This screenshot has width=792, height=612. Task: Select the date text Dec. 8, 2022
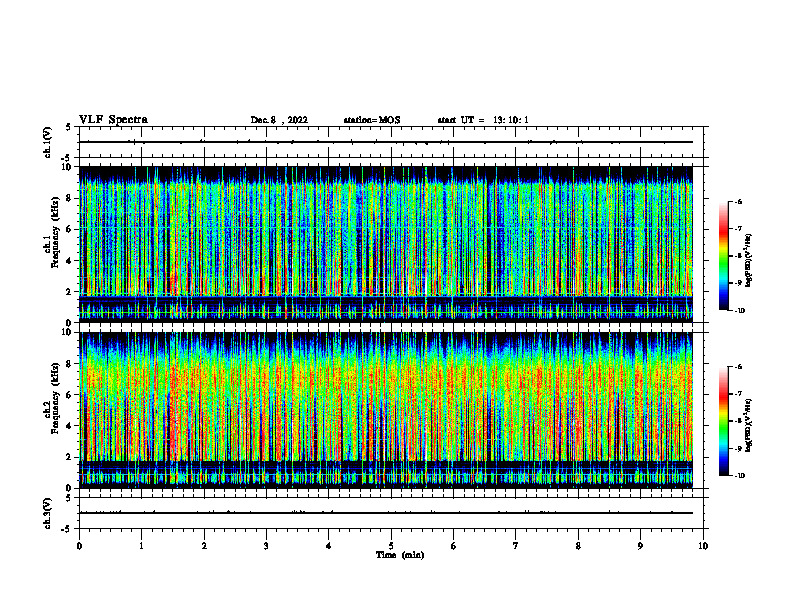[x=279, y=120]
